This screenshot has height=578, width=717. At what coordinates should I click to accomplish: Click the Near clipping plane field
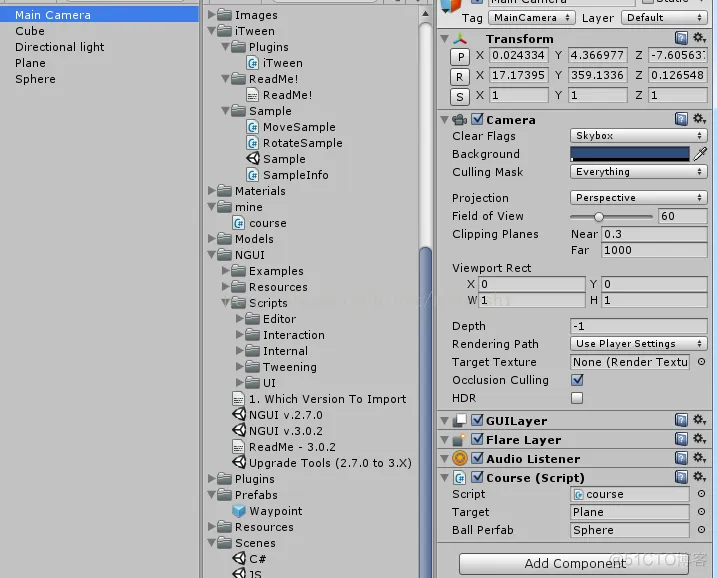click(654, 234)
